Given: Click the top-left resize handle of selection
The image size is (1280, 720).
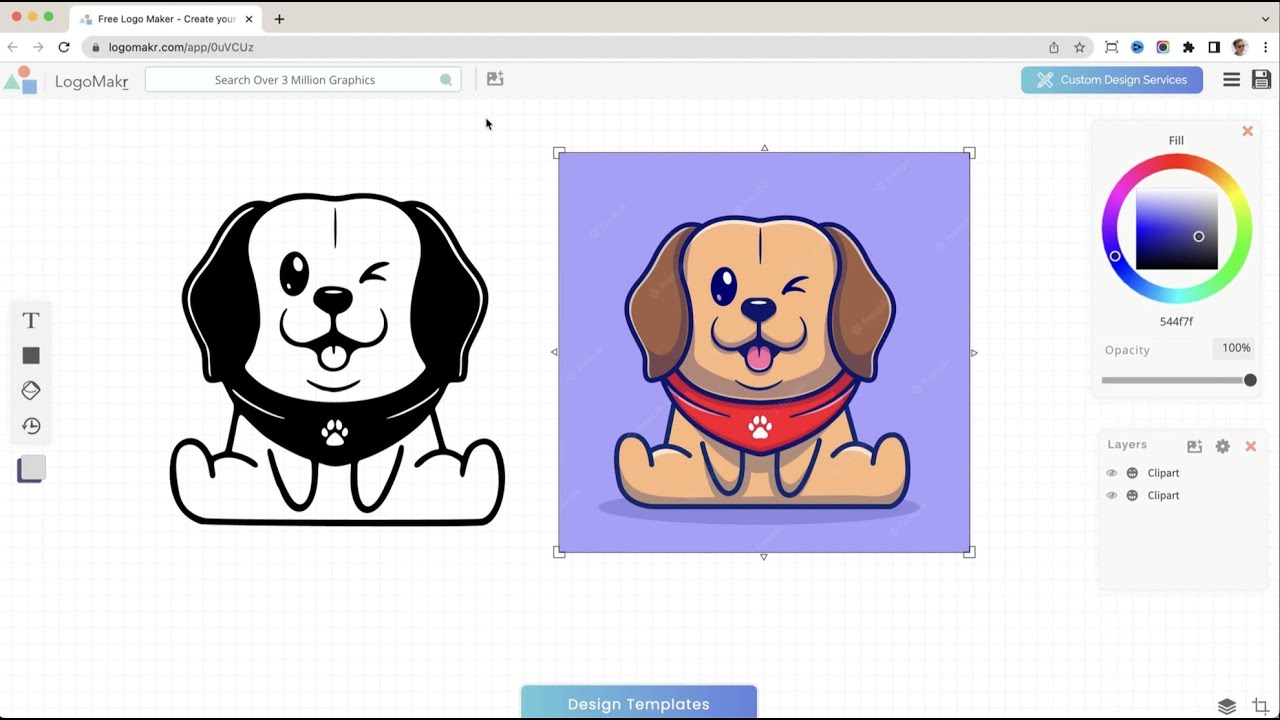Looking at the screenshot, I should pyautogui.click(x=559, y=153).
